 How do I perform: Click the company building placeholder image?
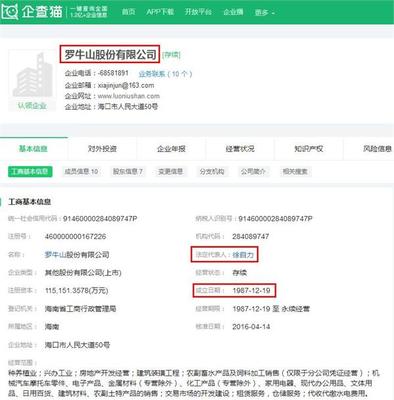click(32, 74)
